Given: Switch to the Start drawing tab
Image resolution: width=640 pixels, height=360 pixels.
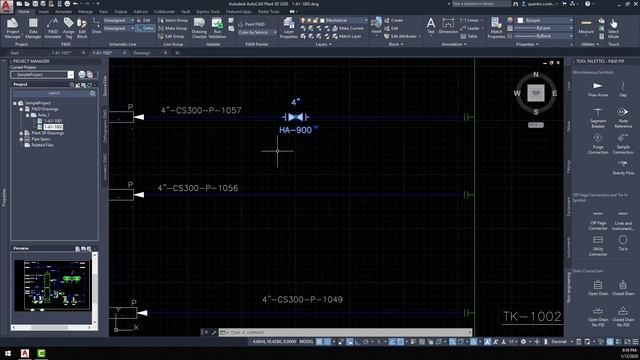Looking at the screenshot, I should pyautogui.click(x=15, y=53).
